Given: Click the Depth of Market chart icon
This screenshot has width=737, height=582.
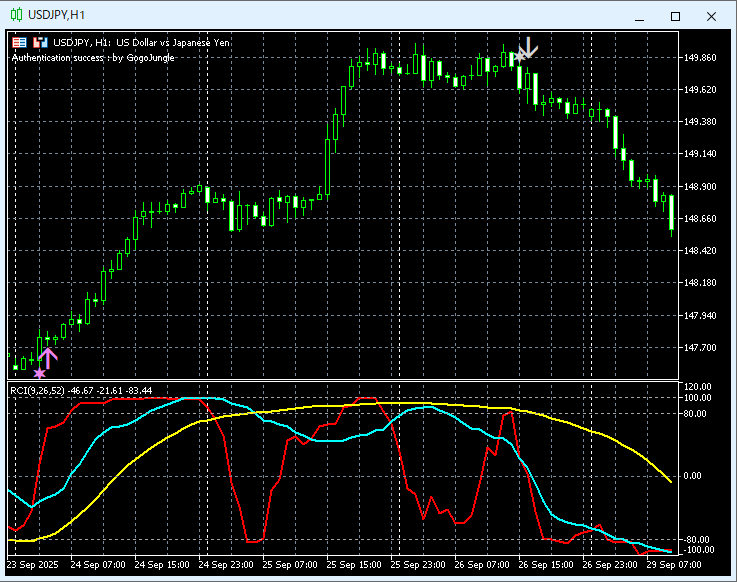Looking at the screenshot, I should click(40, 42).
